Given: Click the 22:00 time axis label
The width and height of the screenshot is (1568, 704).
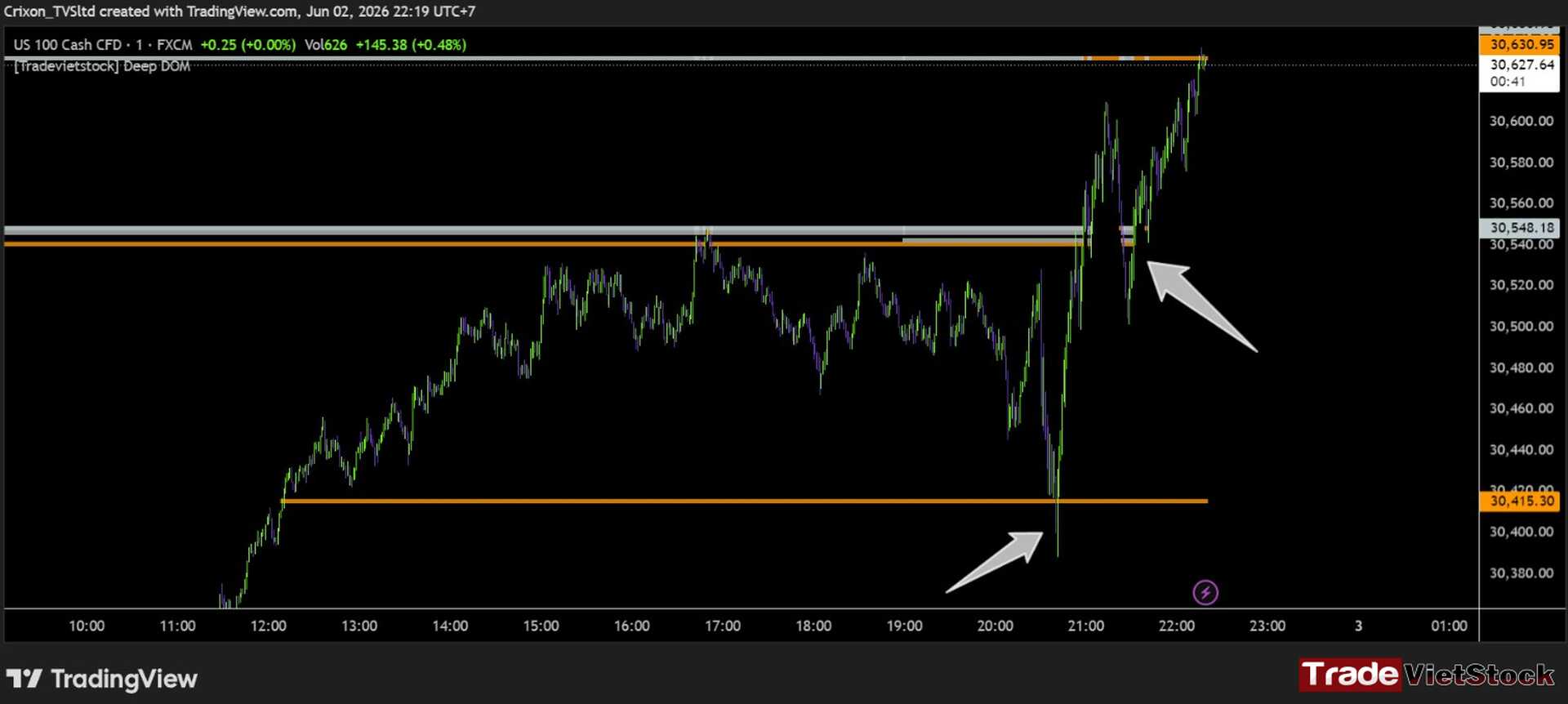Looking at the screenshot, I should 1177,626.
